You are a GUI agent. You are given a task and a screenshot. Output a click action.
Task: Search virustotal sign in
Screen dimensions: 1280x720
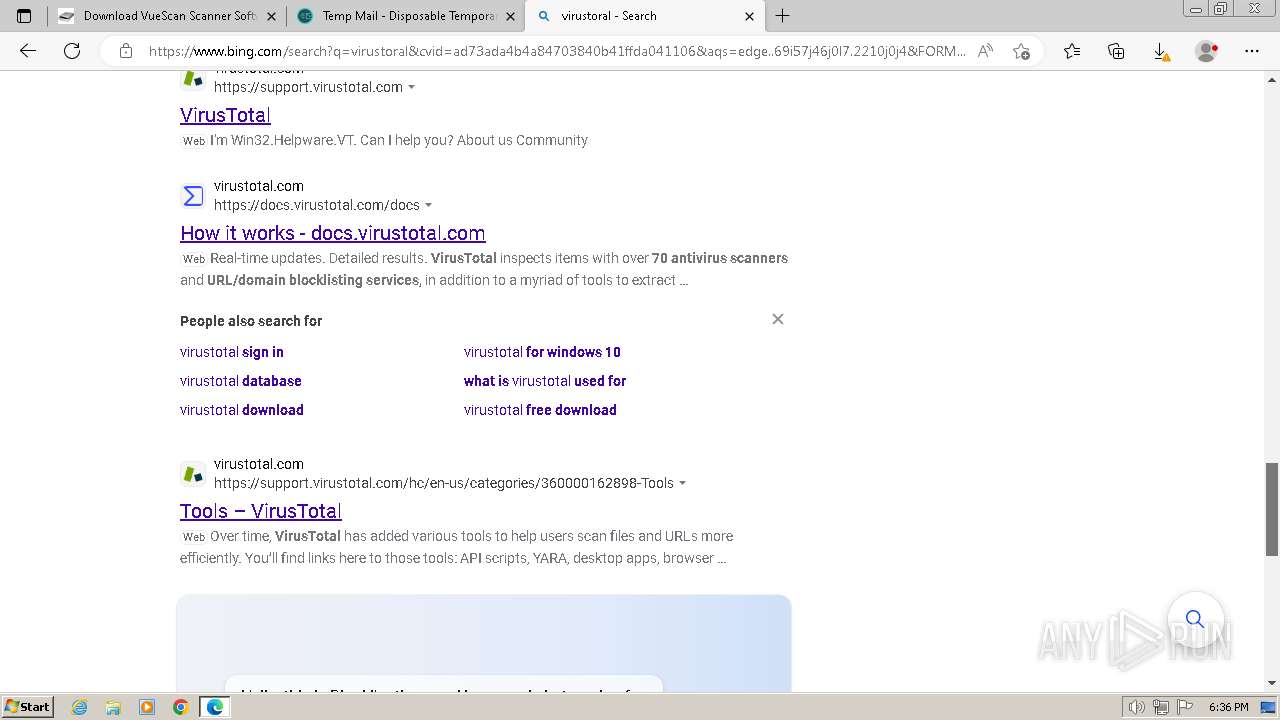[x=232, y=352]
